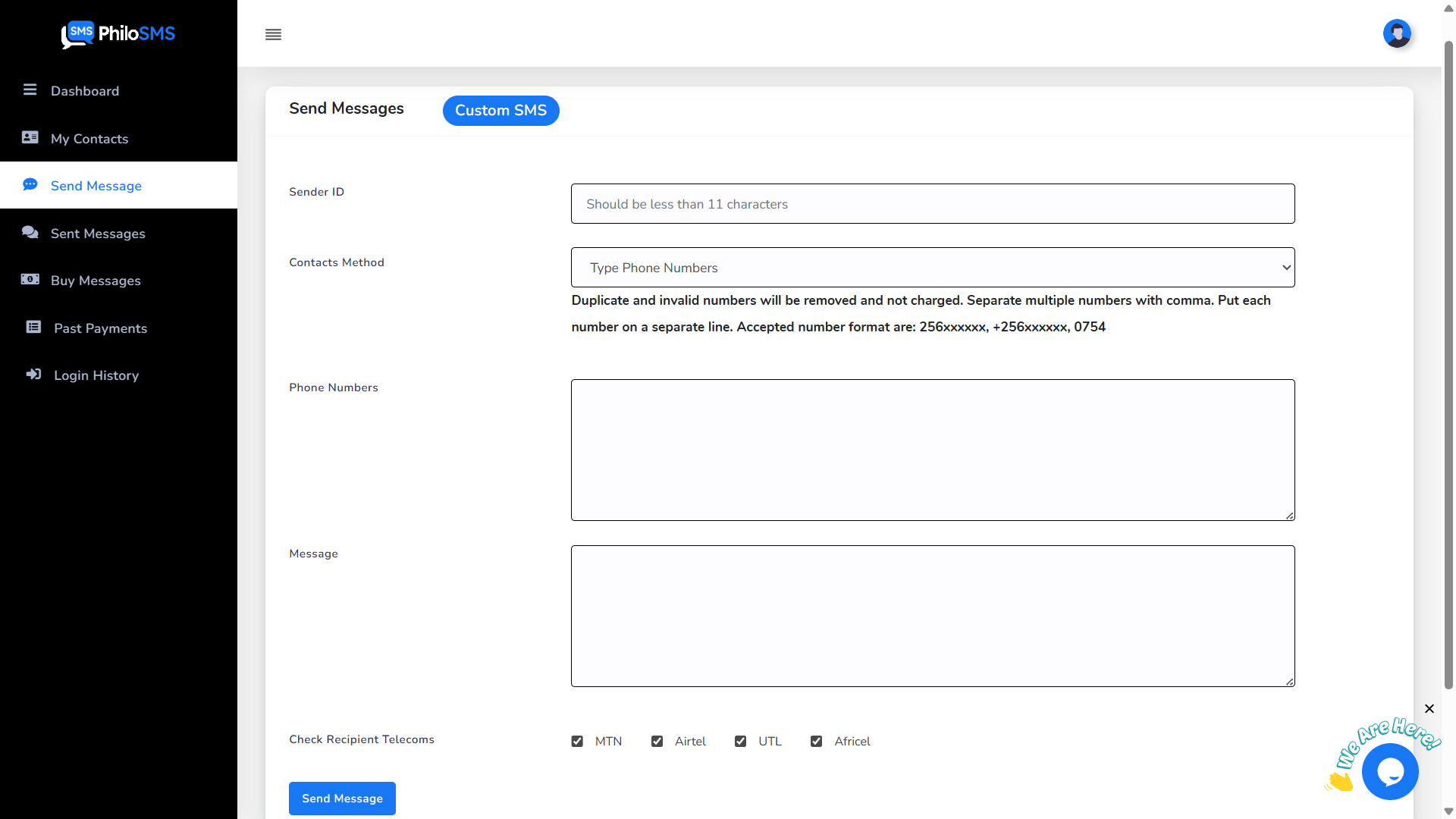
Task: Click the hamburger menu toggle icon
Action: click(273, 35)
